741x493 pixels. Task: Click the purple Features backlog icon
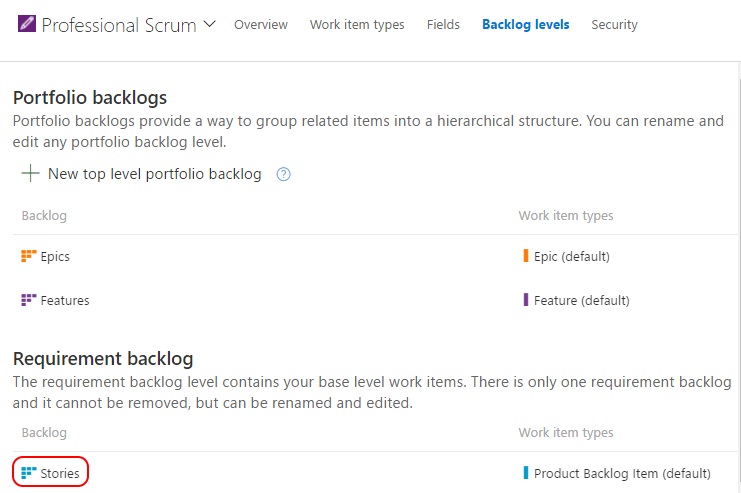(28, 300)
